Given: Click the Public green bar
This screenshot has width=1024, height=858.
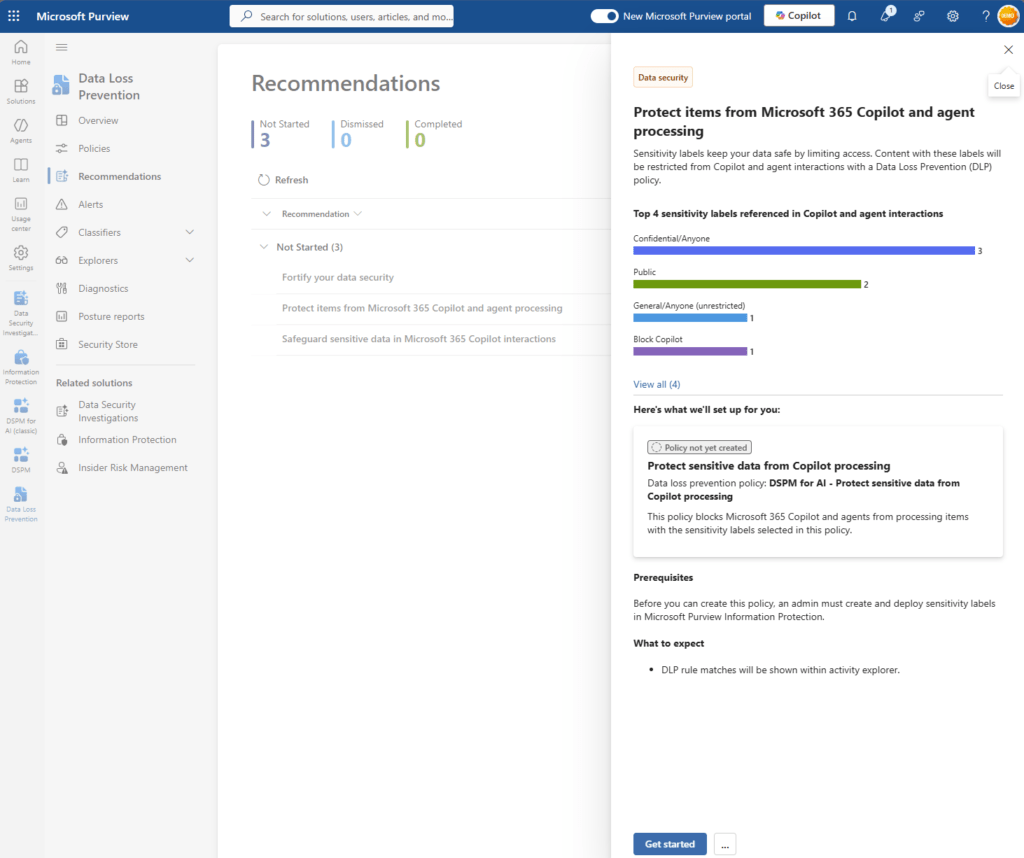Looking at the screenshot, I should [747, 284].
